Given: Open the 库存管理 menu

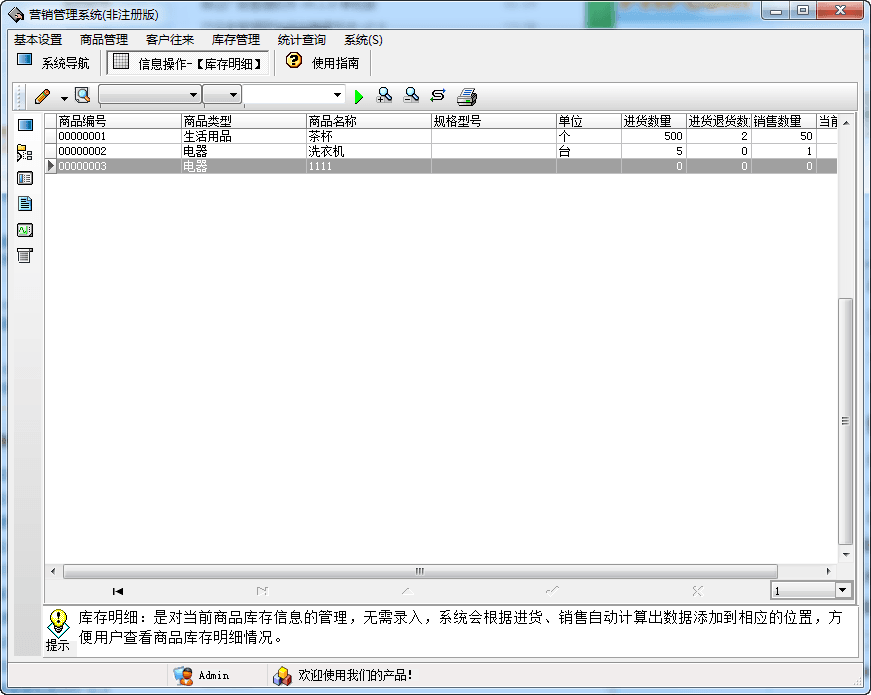Looking at the screenshot, I should (236, 40).
